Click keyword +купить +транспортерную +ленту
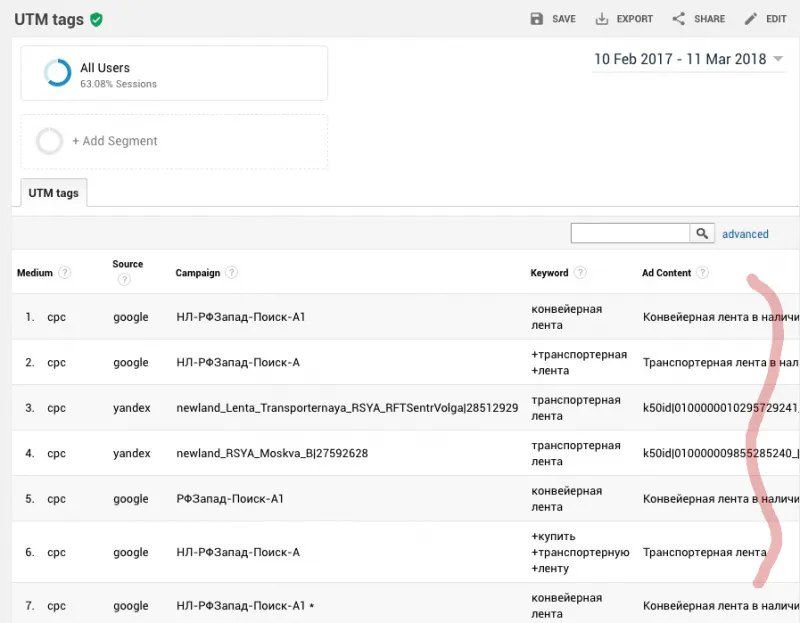 click(x=580, y=552)
